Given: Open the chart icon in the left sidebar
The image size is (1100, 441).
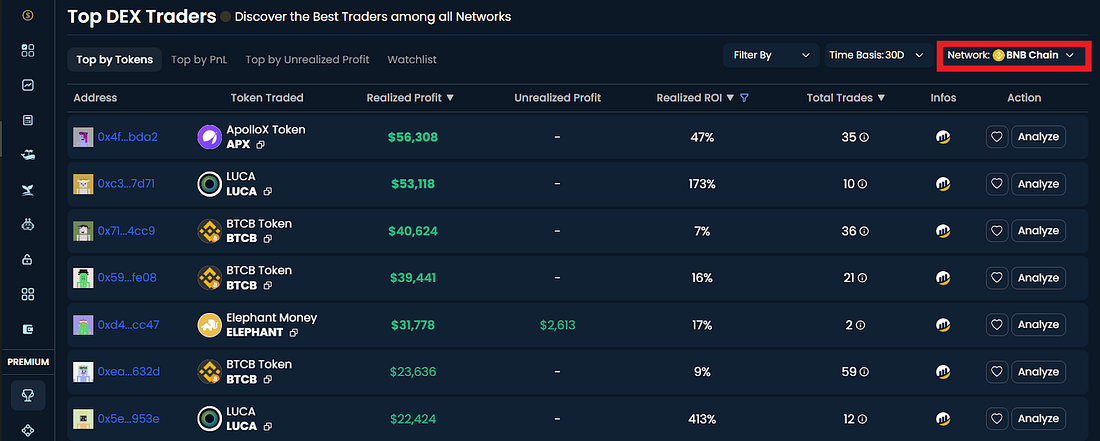Looking at the screenshot, I should point(28,86).
